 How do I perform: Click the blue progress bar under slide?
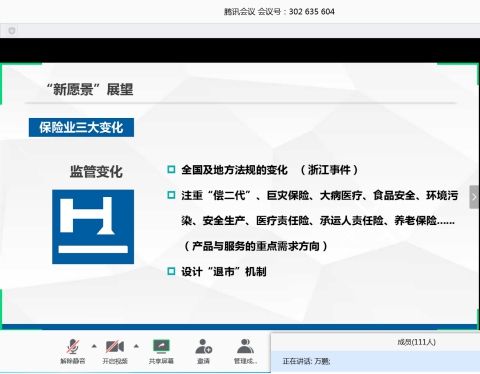(240, 327)
